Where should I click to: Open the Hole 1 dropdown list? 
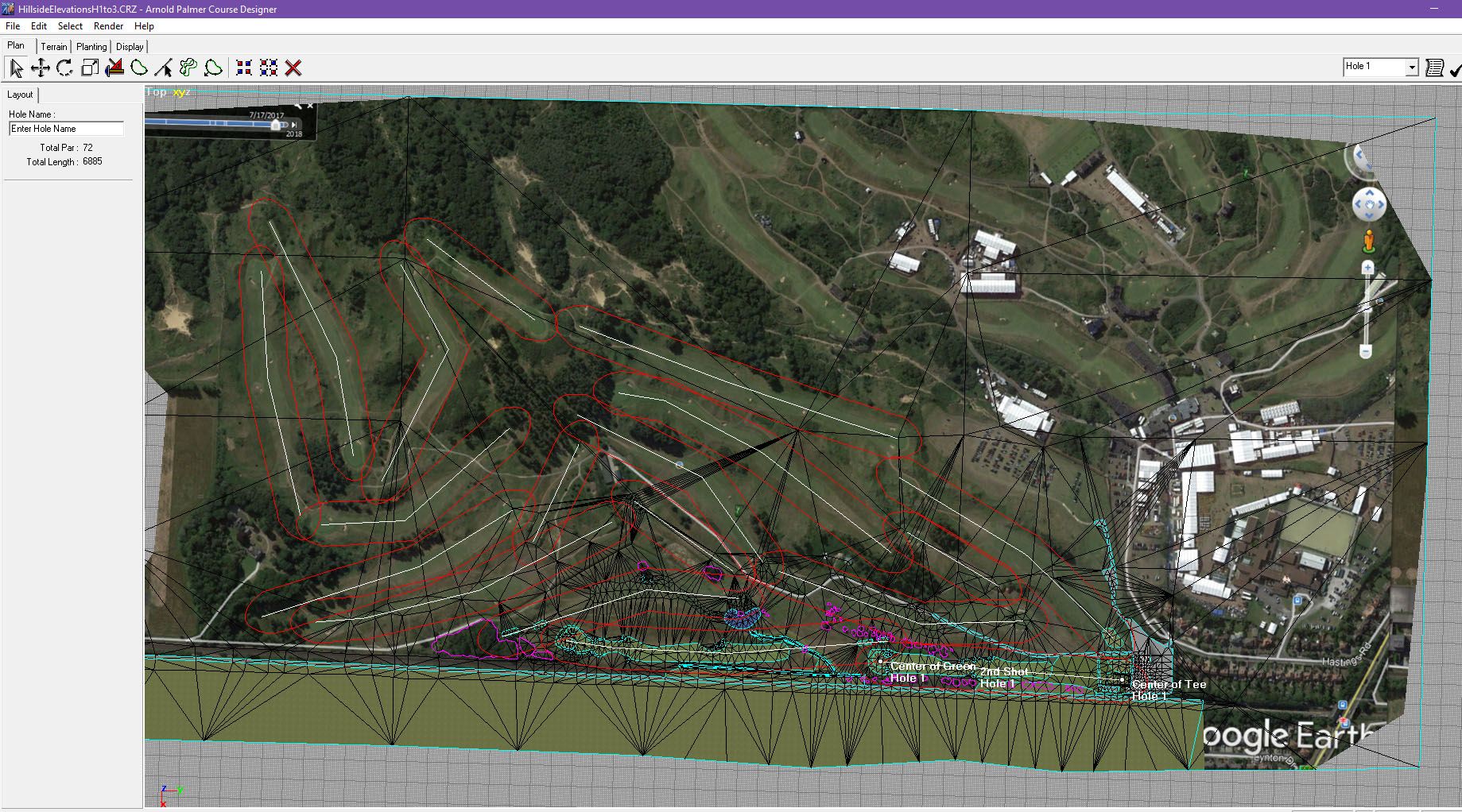click(1412, 68)
